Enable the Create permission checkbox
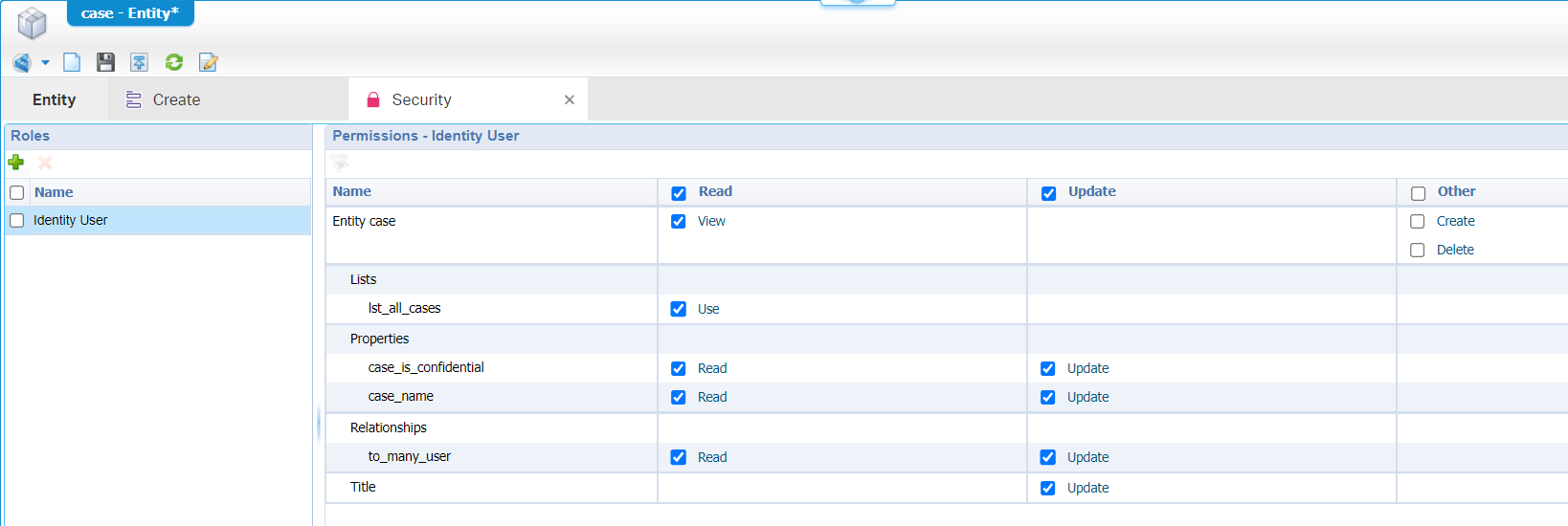The width and height of the screenshot is (1568, 526). pyautogui.click(x=1418, y=222)
